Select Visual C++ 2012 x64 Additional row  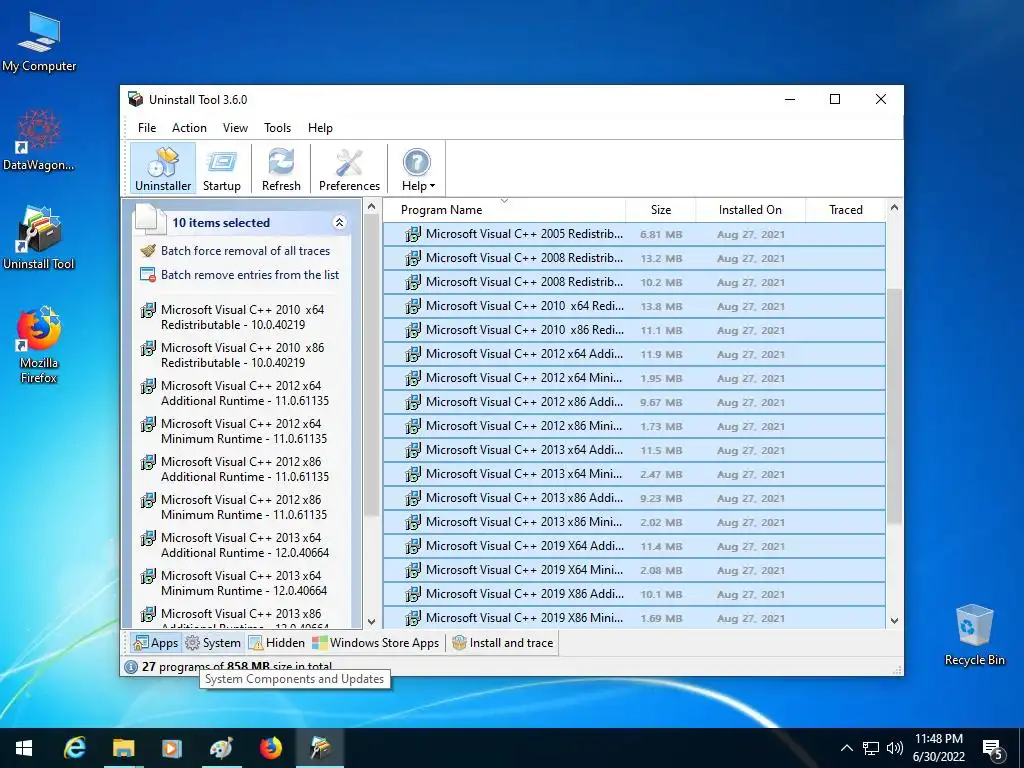tap(634, 354)
